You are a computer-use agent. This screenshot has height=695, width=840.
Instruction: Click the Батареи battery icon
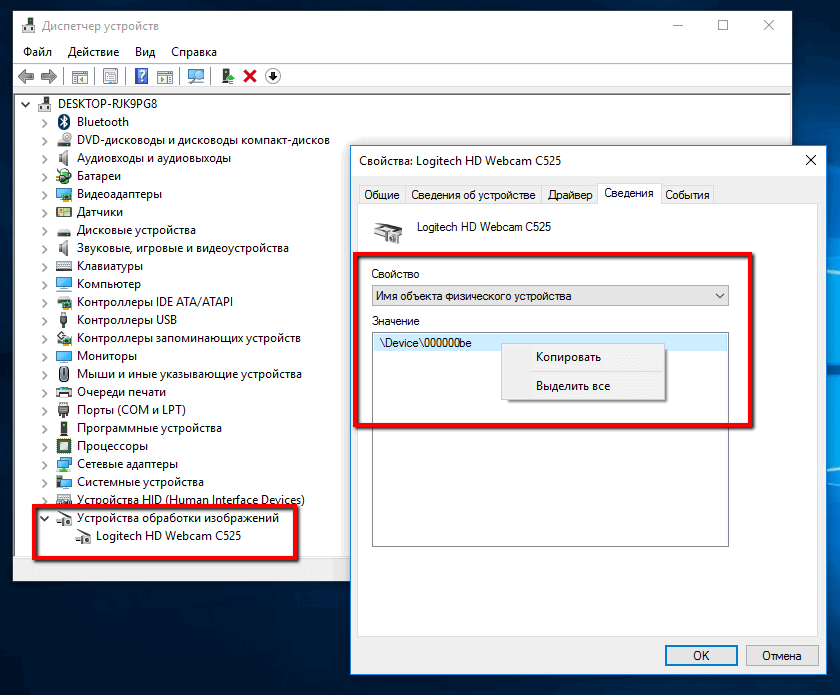click(64, 176)
